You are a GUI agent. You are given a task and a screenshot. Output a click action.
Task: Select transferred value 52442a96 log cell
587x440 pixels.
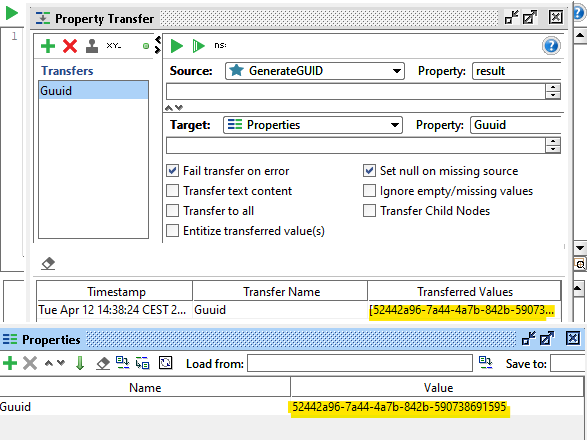(x=465, y=310)
